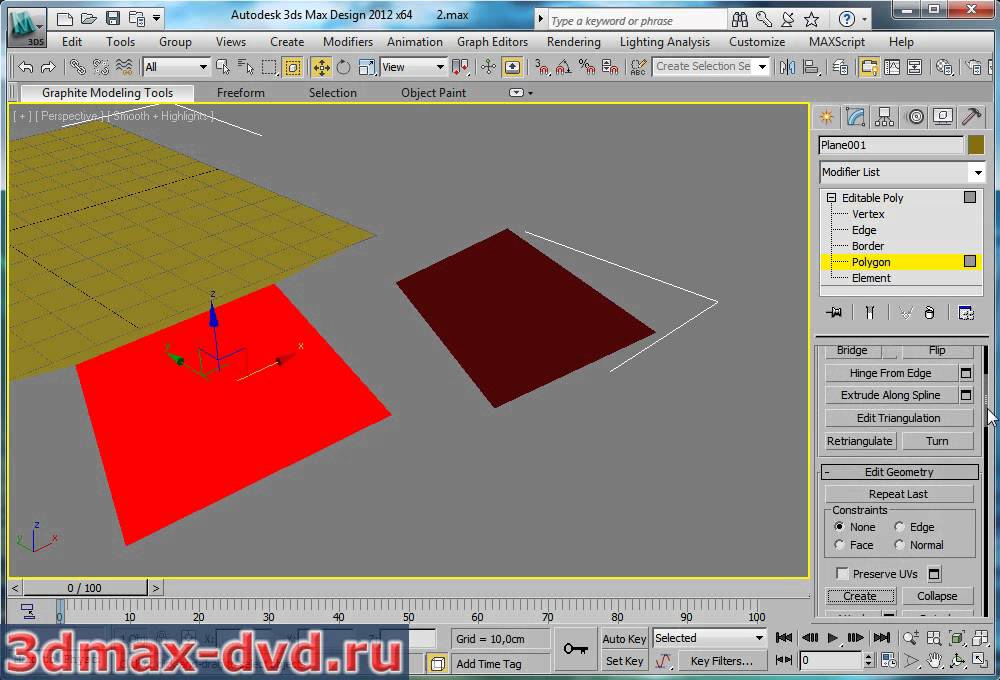Image resolution: width=1000 pixels, height=680 pixels.
Task: Open the Create command panel tab
Action: (827, 117)
